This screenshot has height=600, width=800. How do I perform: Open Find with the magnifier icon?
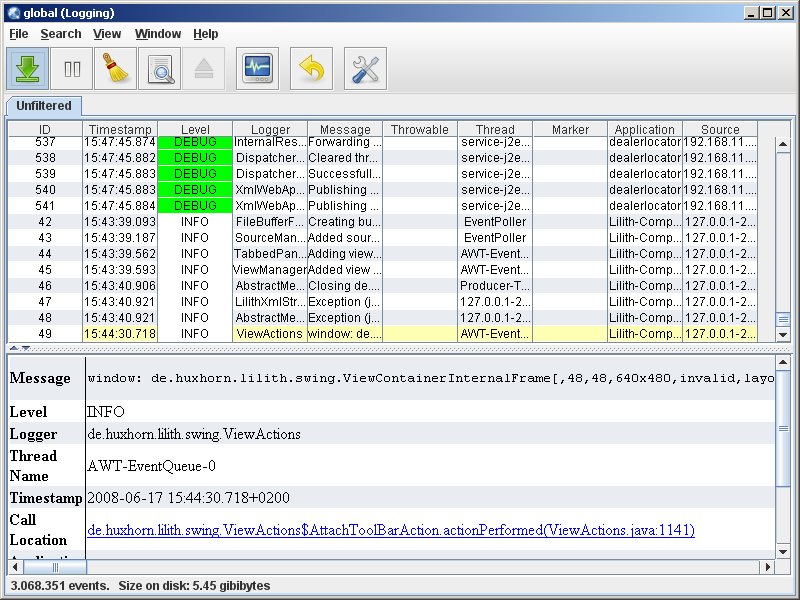point(159,69)
